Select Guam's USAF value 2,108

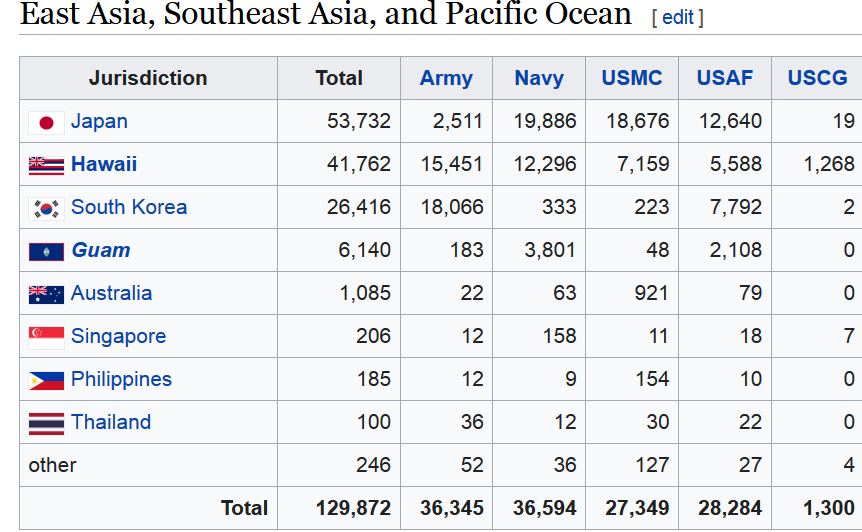(x=736, y=250)
